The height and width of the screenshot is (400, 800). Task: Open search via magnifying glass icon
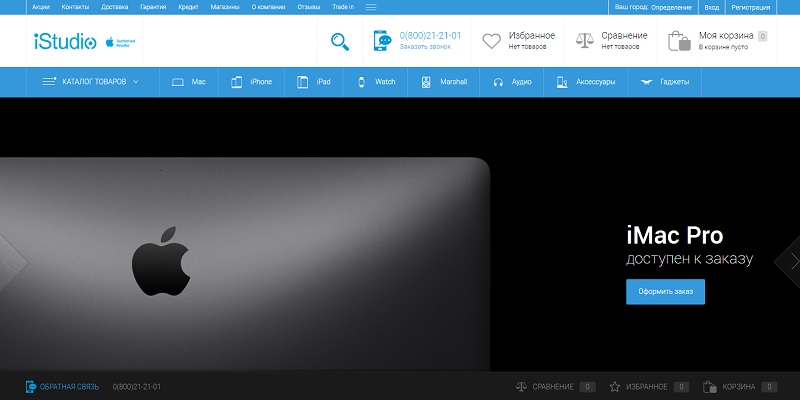[340, 41]
